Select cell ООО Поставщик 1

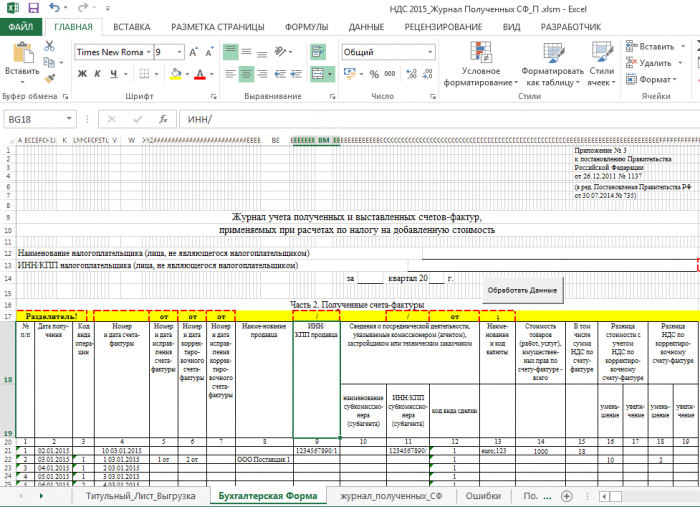coord(264,459)
